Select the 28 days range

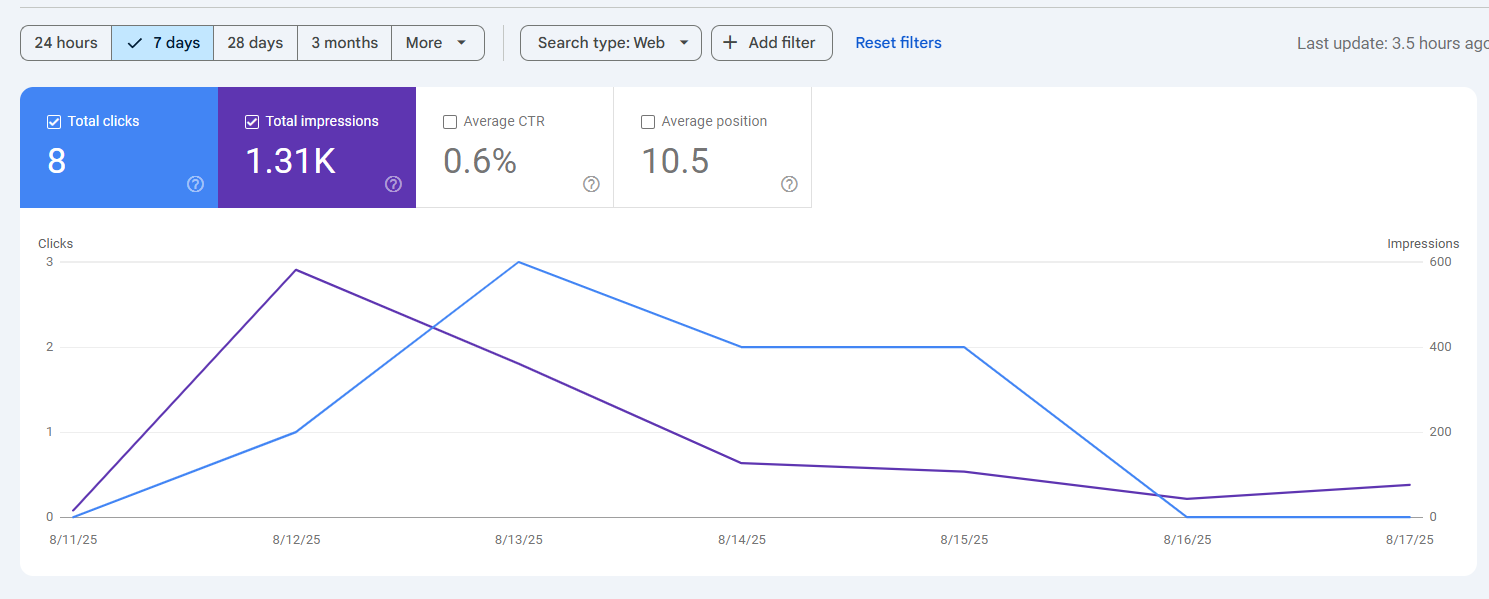pyautogui.click(x=255, y=43)
